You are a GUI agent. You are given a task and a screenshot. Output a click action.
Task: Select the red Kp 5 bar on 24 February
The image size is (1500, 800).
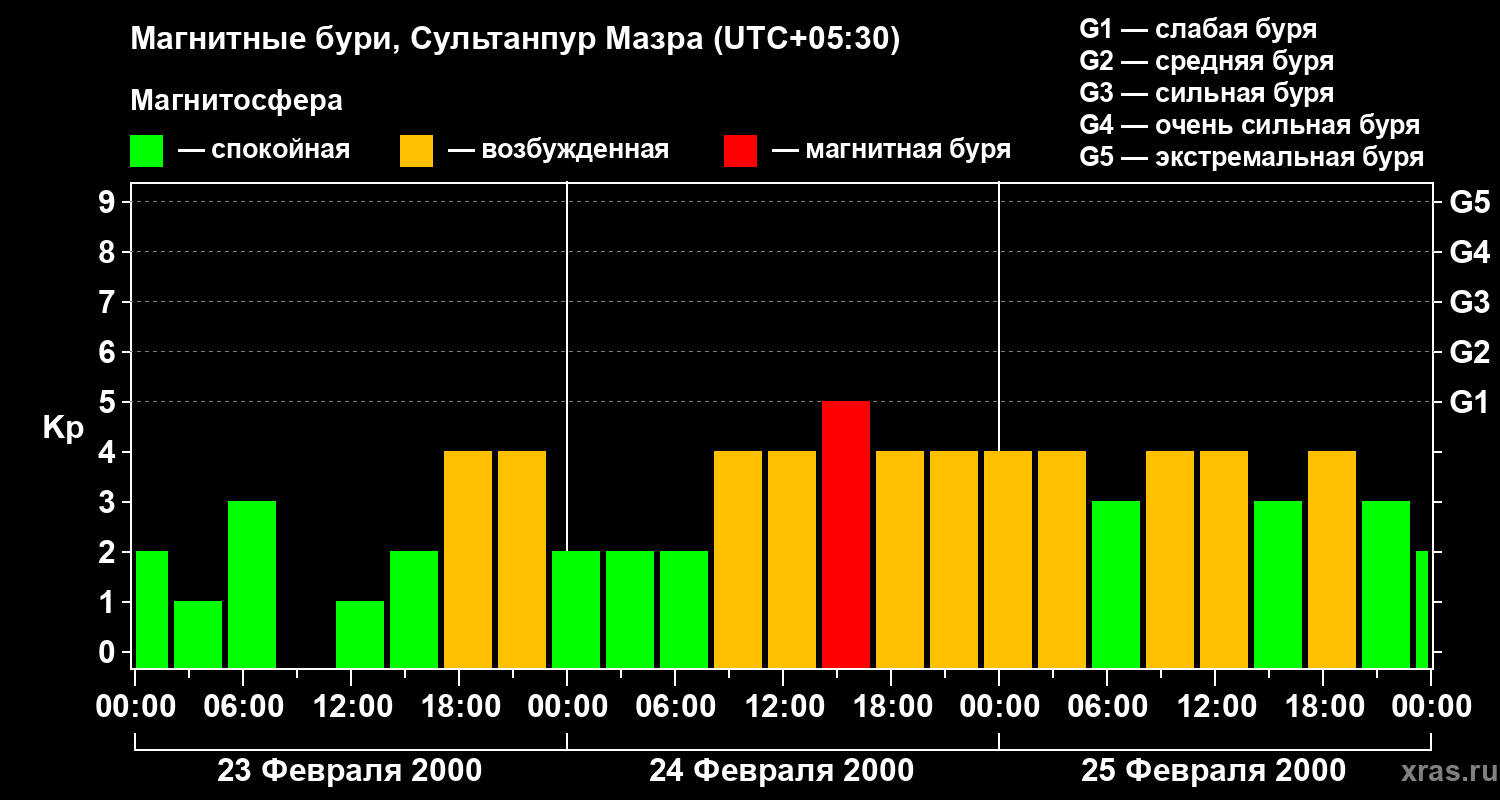pyautogui.click(x=846, y=534)
